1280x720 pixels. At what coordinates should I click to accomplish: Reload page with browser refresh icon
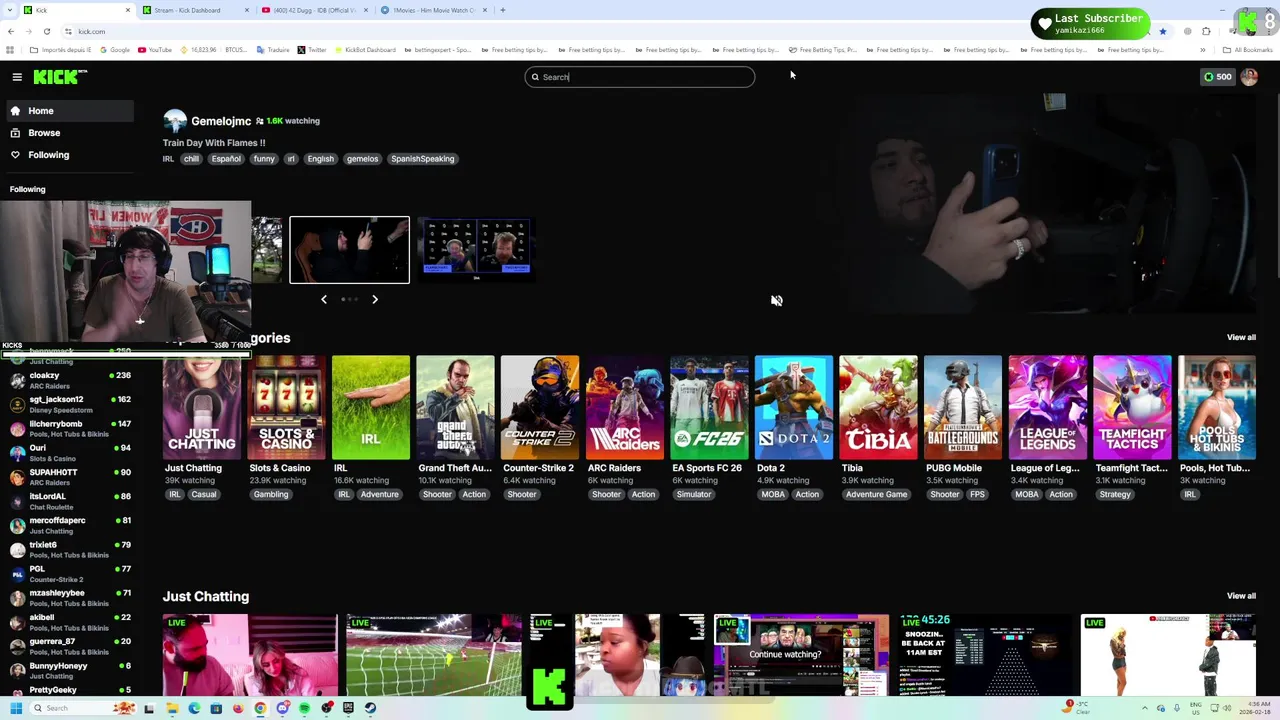pos(46,31)
